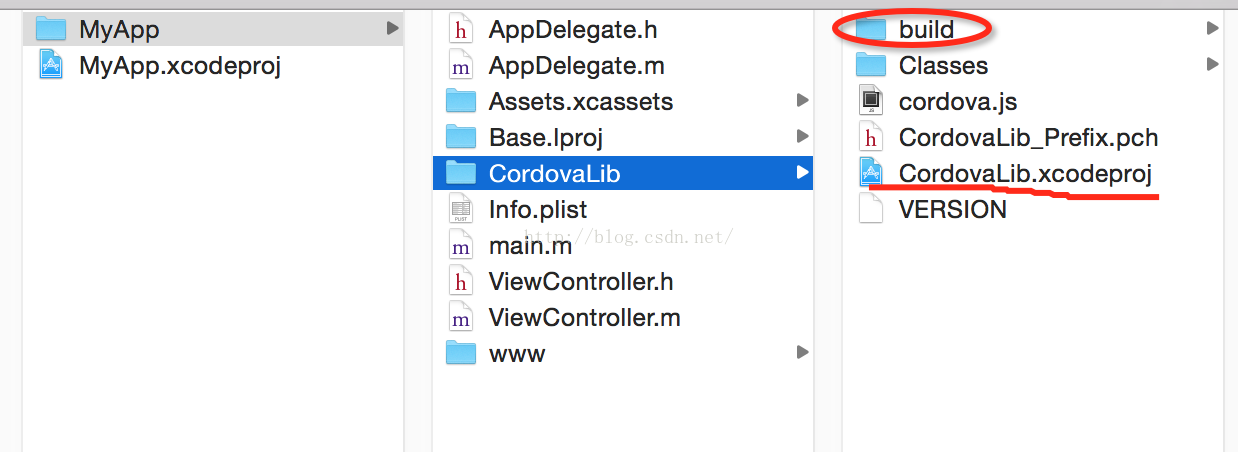Select the ViewController.h file name
The image size is (1238, 452).
(x=581, y=282)
